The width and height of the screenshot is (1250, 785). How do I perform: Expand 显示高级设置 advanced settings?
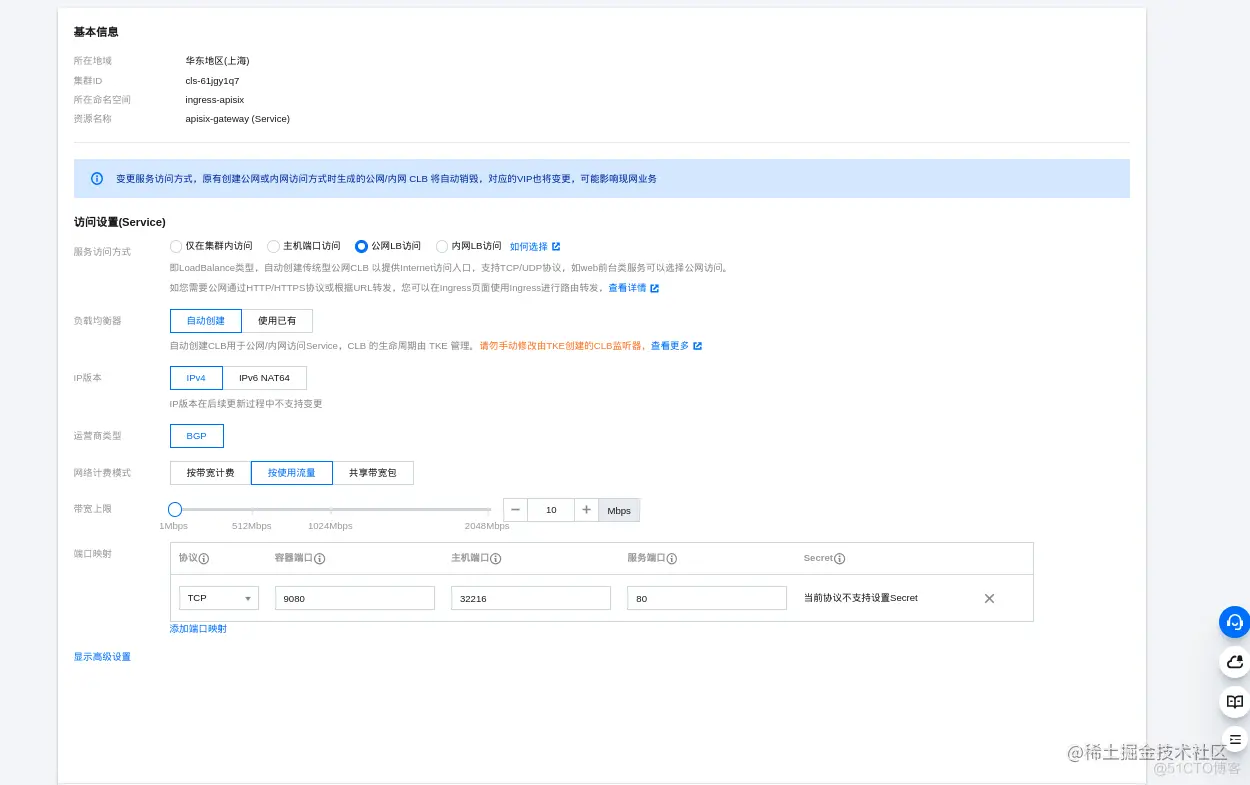pos(102,657)
